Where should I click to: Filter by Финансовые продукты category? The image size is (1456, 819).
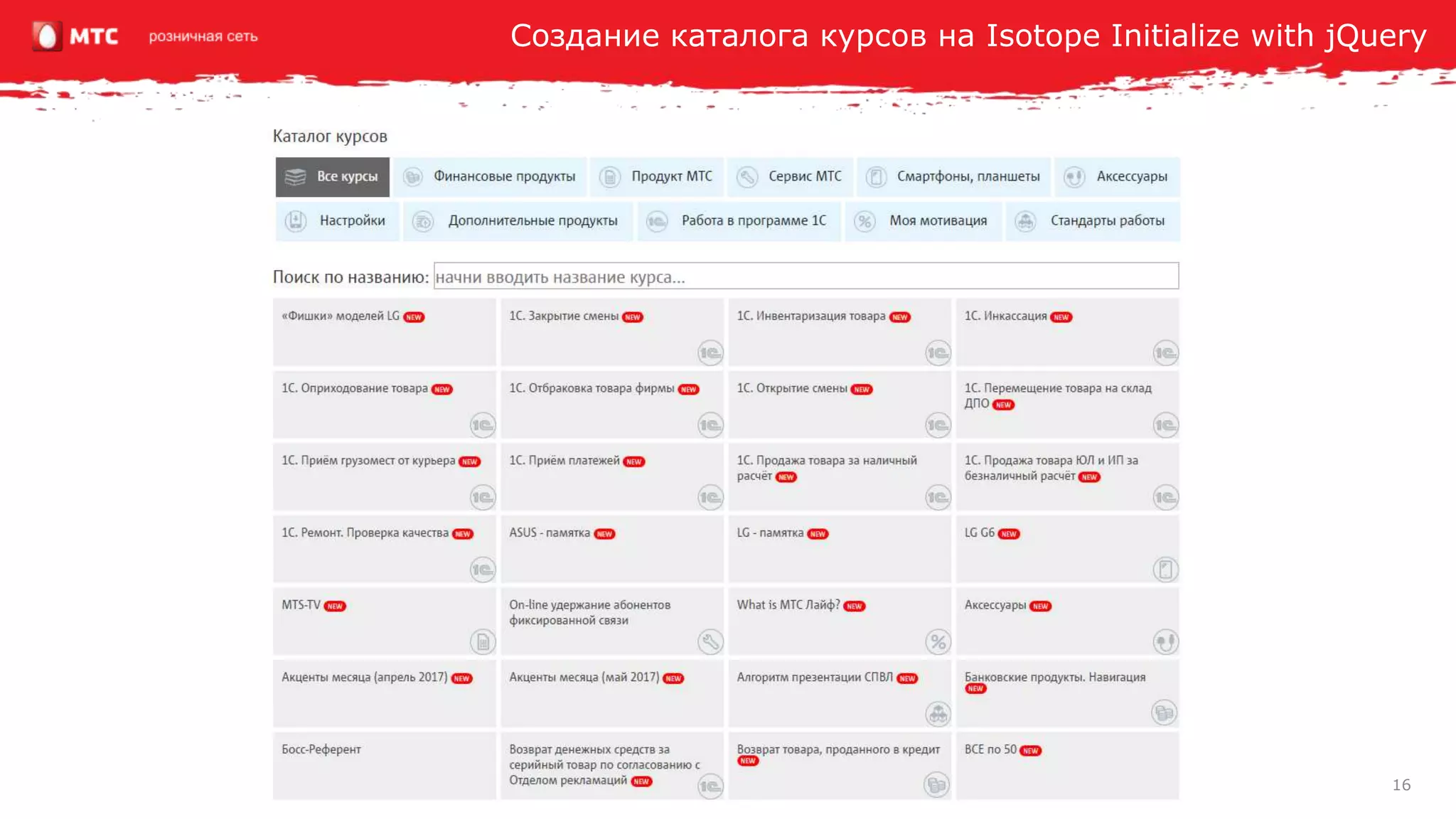click(490, 177)
